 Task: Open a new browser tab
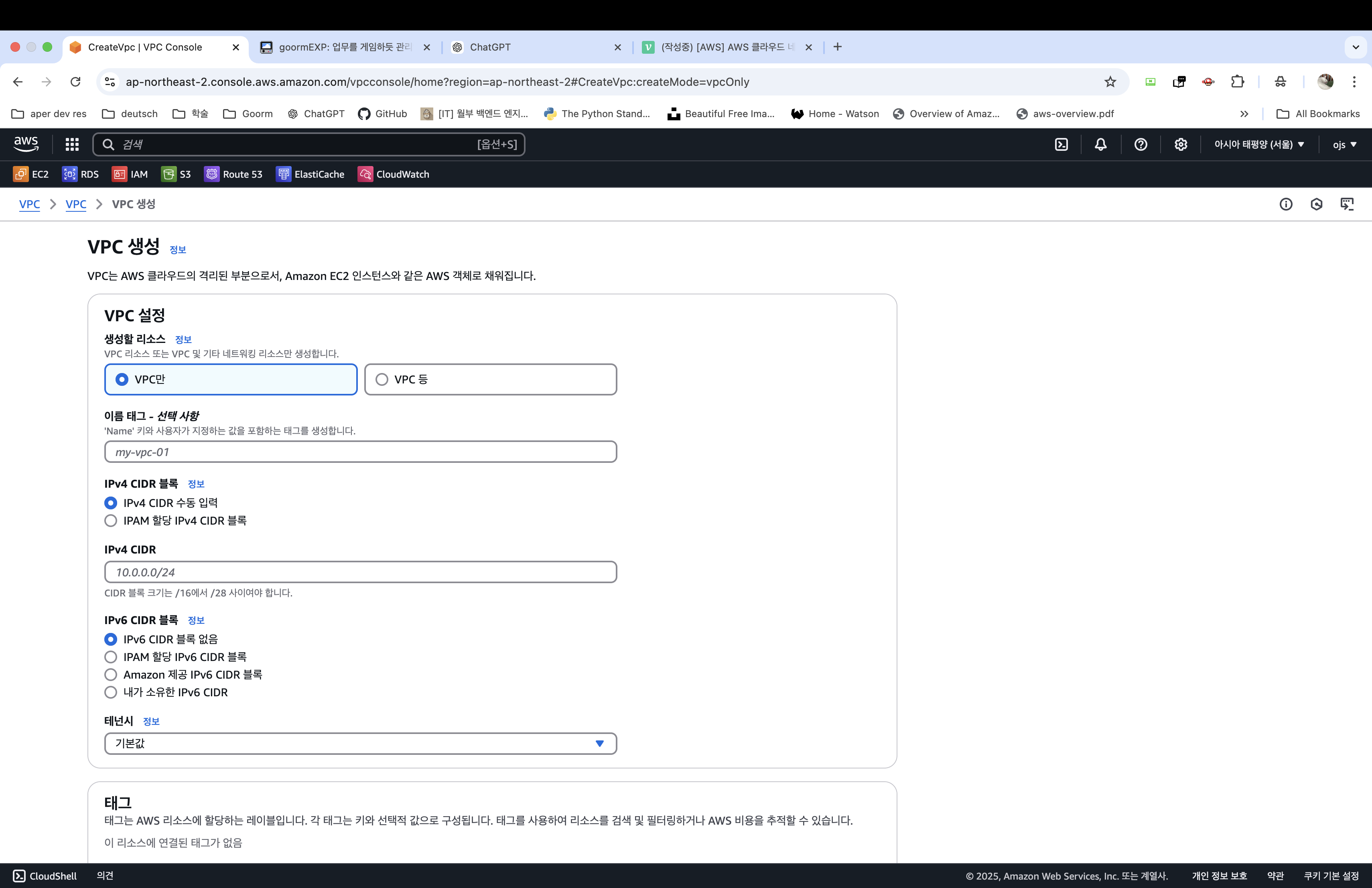(837, 47)
